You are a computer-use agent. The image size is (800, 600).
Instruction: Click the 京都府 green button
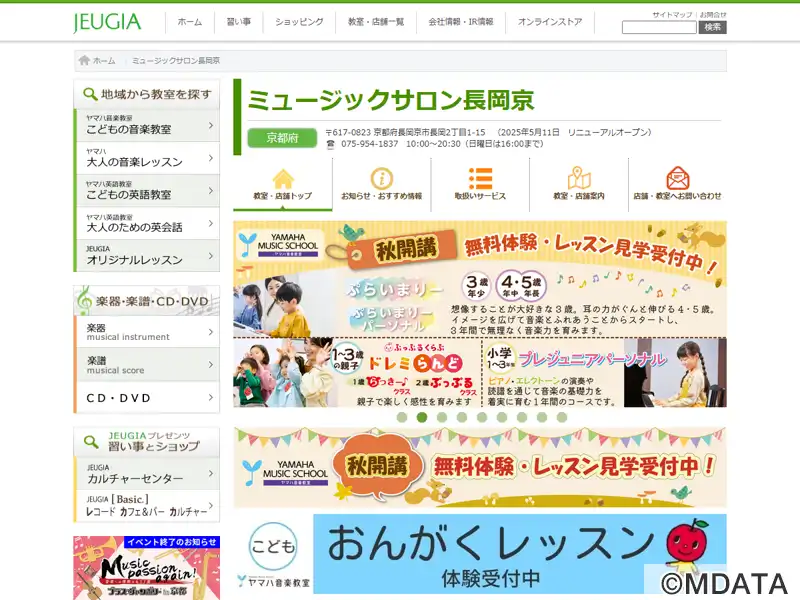point(282,138)
